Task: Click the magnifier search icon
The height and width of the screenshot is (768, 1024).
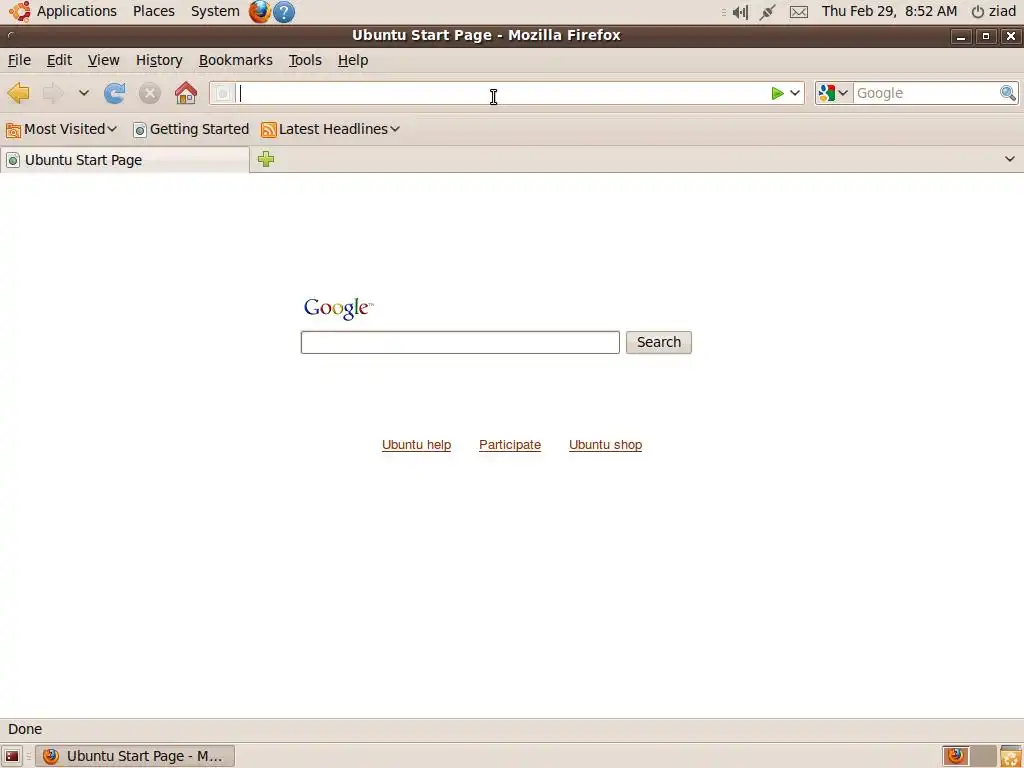Action: [x=1008, y=93]
